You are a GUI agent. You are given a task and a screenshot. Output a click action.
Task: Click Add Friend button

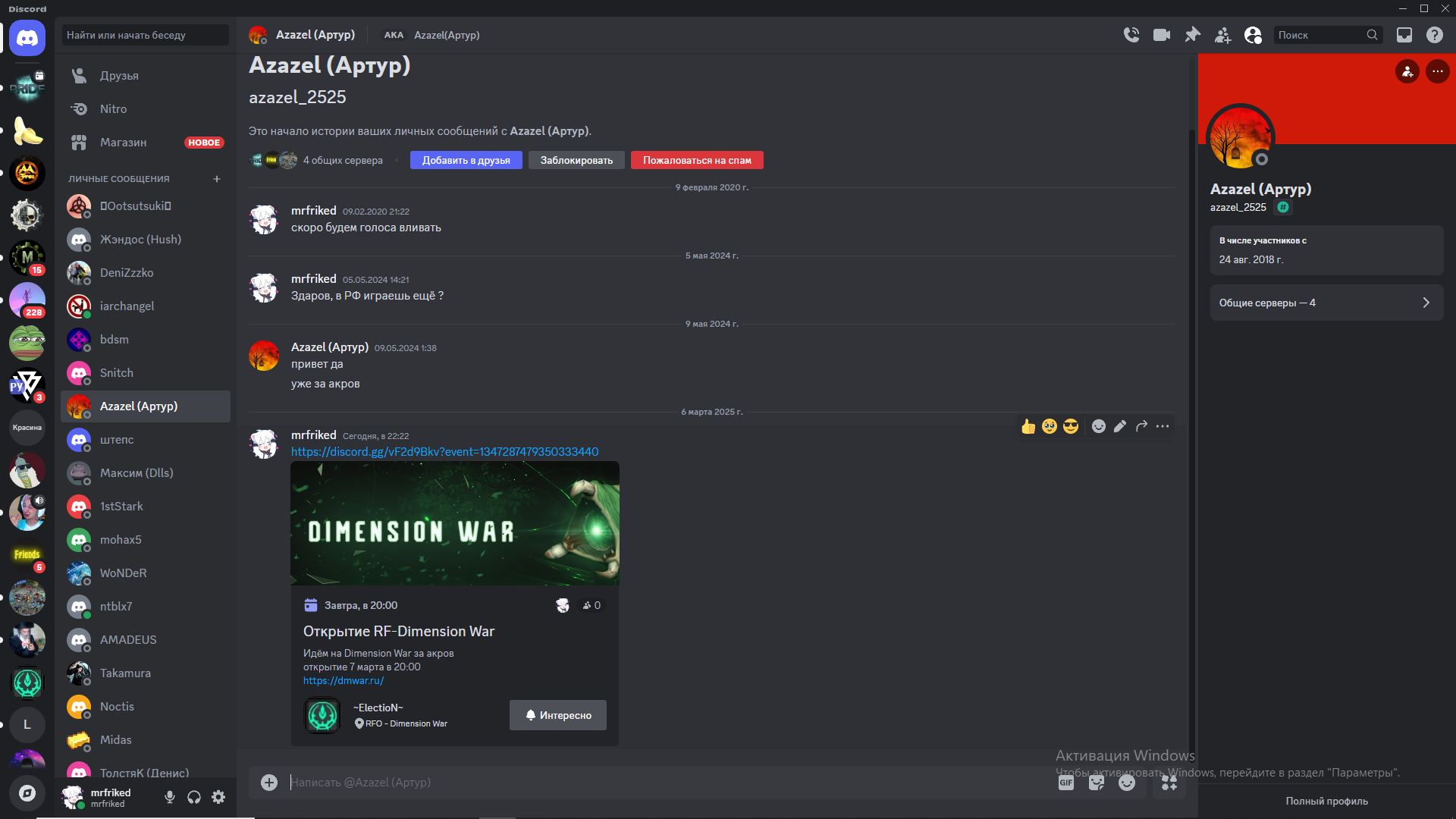(x=466, y=160)
